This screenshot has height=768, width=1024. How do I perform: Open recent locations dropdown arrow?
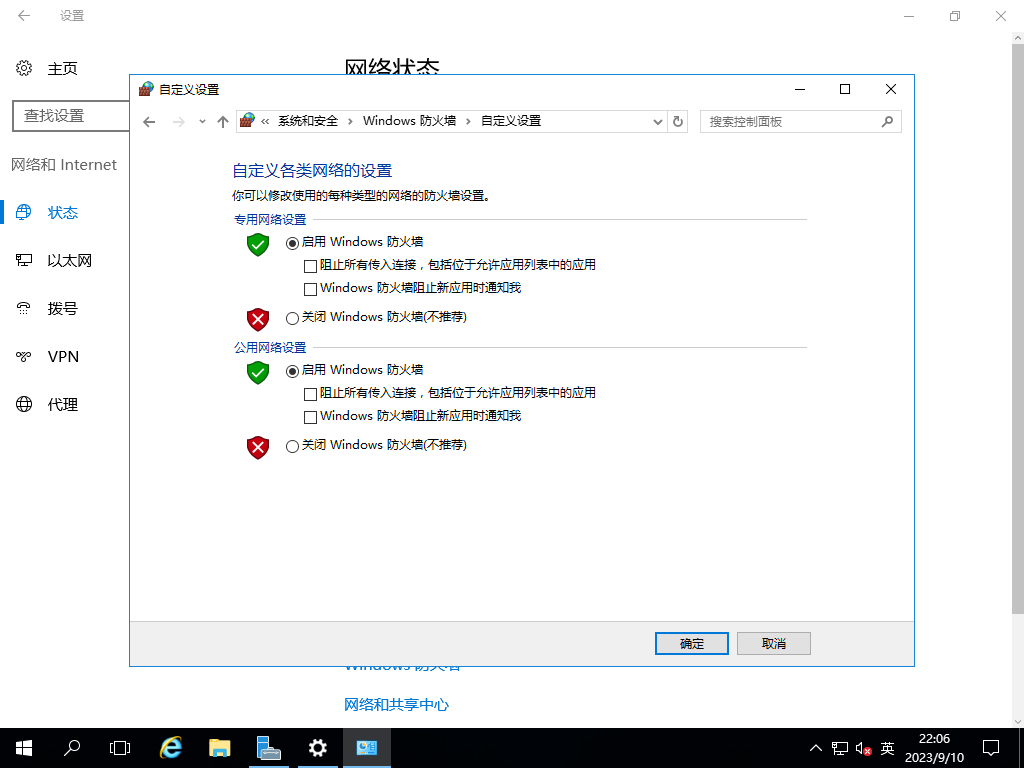click(202, 121)
